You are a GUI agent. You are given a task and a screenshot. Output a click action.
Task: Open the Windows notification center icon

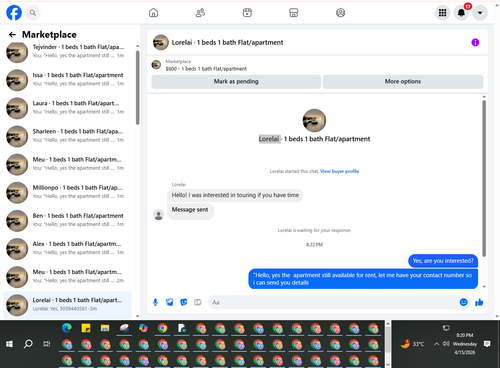pos(487,344)
